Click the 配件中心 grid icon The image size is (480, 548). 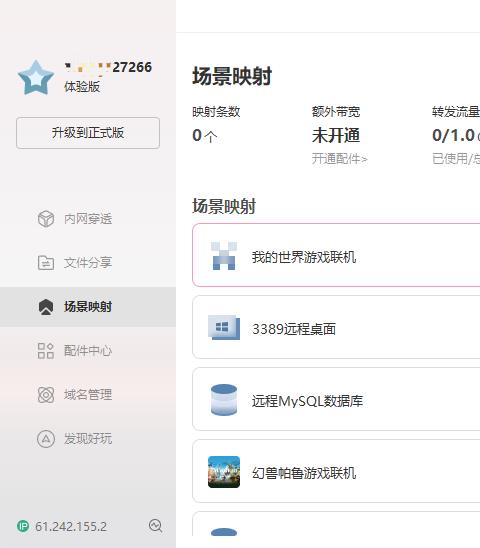point(46,351)
